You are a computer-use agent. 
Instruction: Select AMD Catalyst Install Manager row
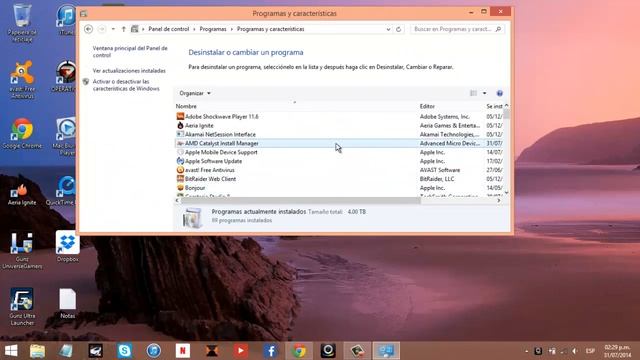339,143
